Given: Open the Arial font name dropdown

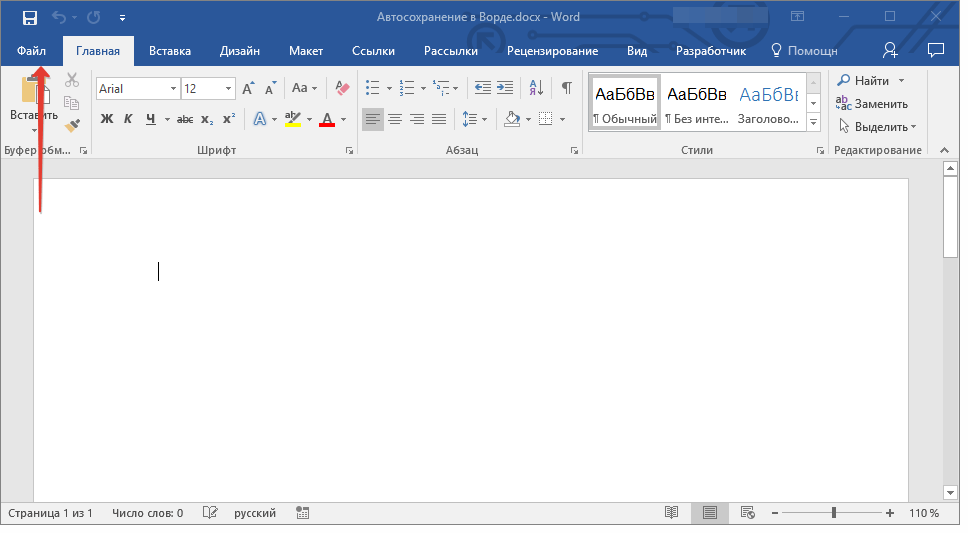Looking at the screenshot, I should (x=173, y=89).
